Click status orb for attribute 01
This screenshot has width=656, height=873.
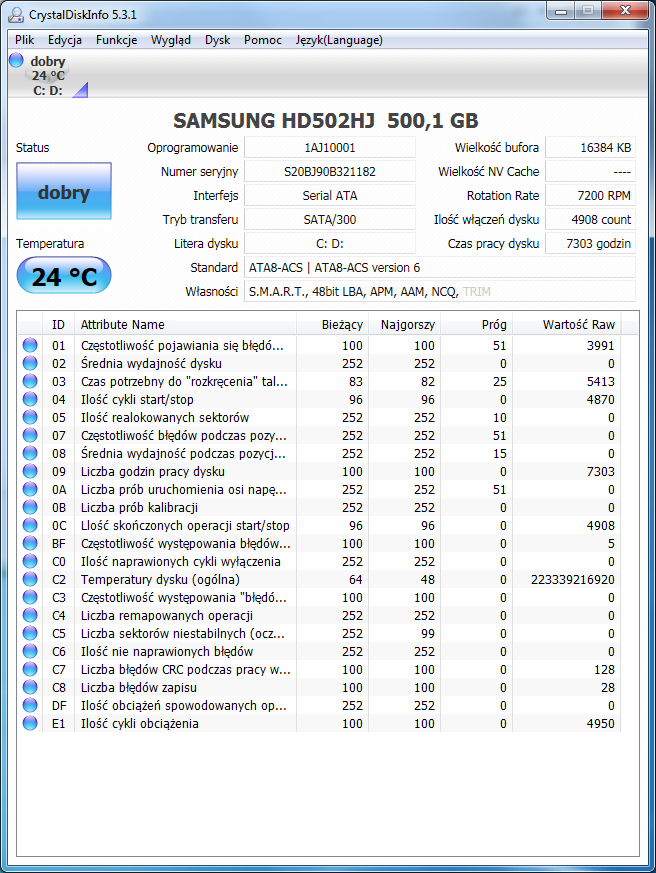tap(30, 345)
